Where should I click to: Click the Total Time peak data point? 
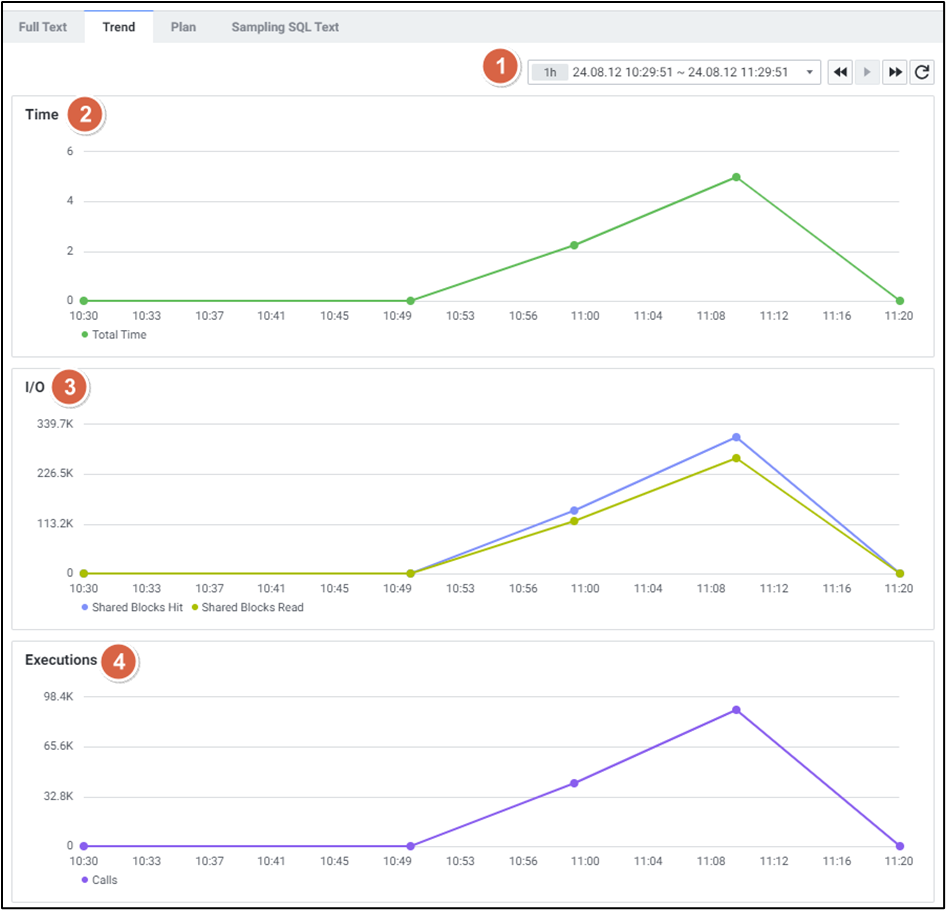pos(736,177)
